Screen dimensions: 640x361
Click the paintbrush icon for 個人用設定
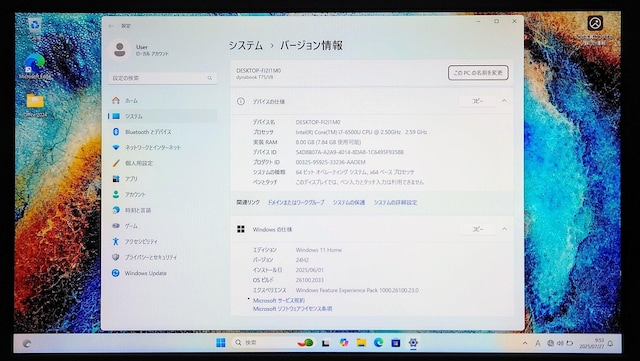pos(116,163)
